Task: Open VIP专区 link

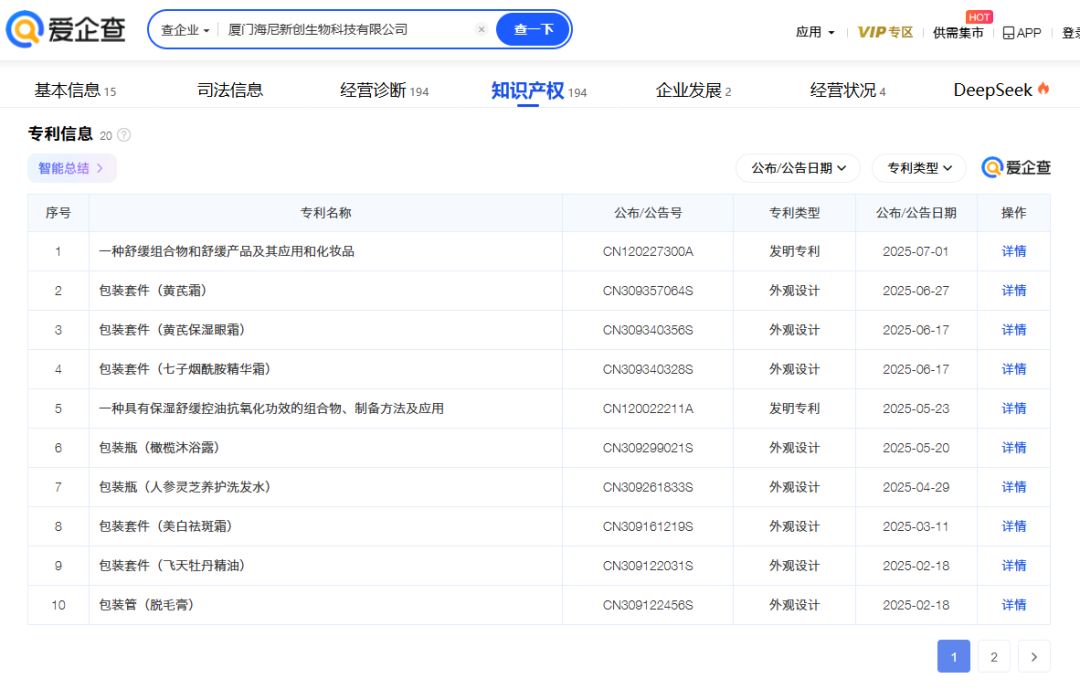Action: tap(885, 32)
